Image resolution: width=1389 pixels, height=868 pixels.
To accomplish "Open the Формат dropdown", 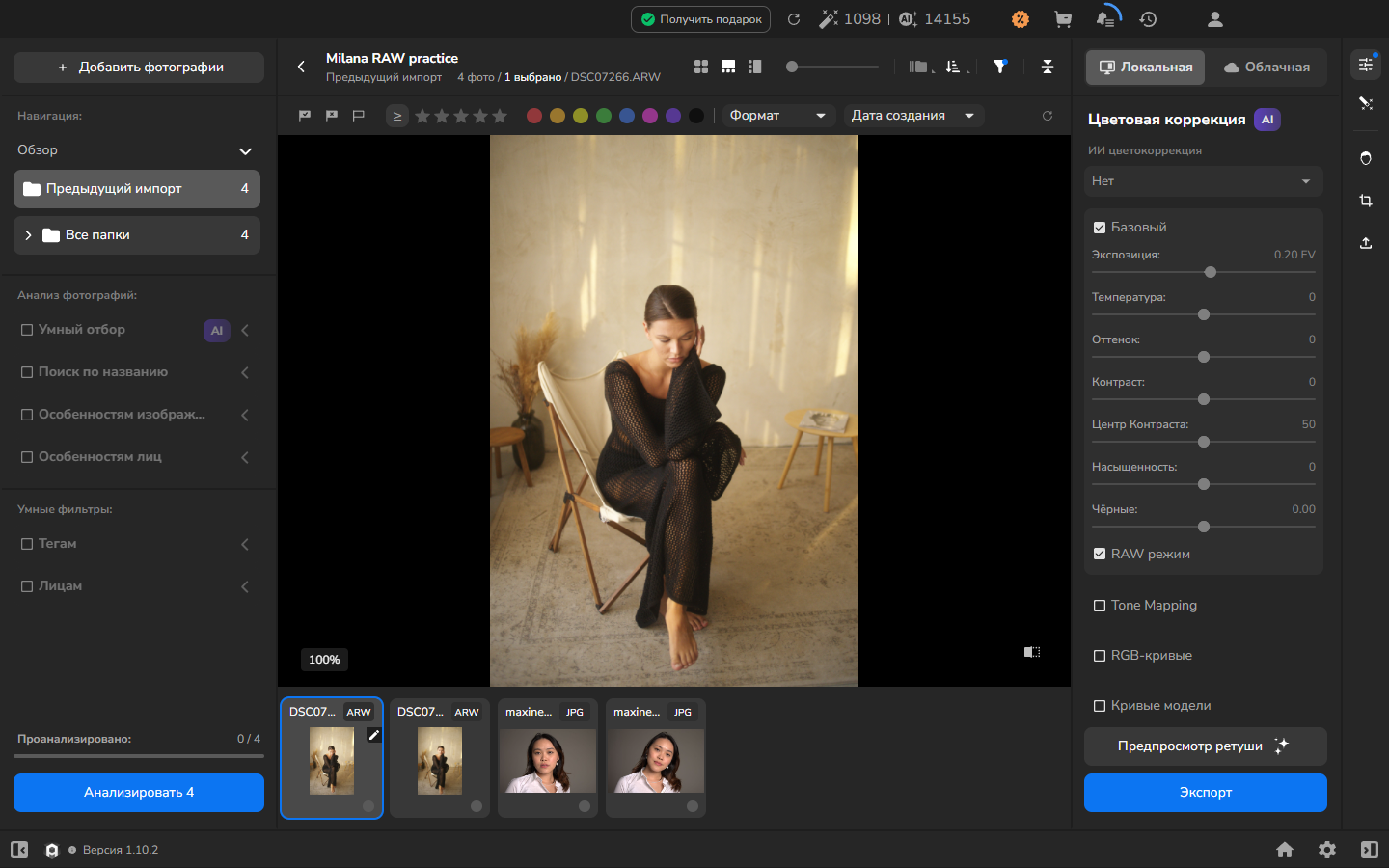I will pyautogui.click(x=777, y=116).
